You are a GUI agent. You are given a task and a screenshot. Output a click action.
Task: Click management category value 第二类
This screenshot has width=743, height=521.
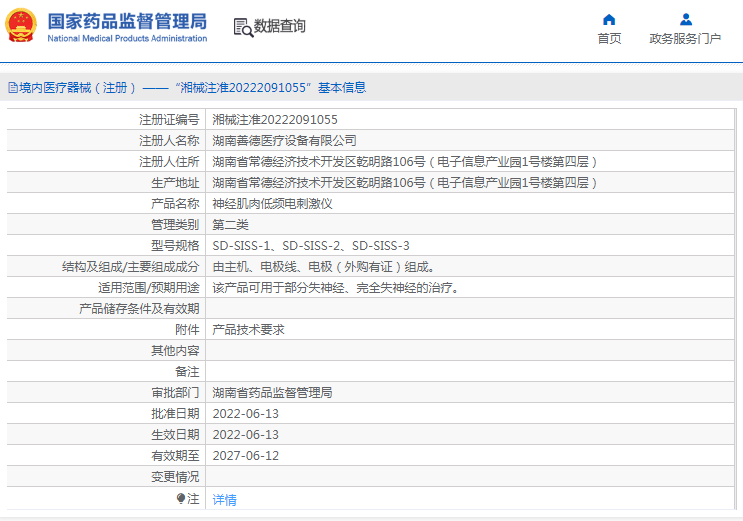click(230, 225)
